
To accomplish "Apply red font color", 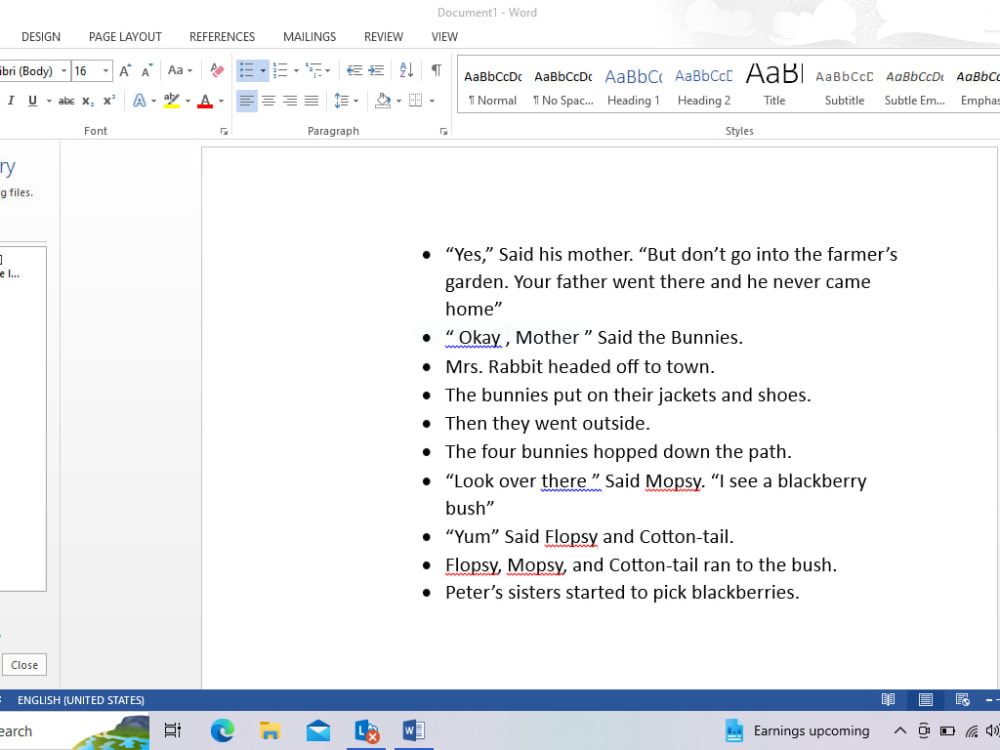I will [205, 101].
